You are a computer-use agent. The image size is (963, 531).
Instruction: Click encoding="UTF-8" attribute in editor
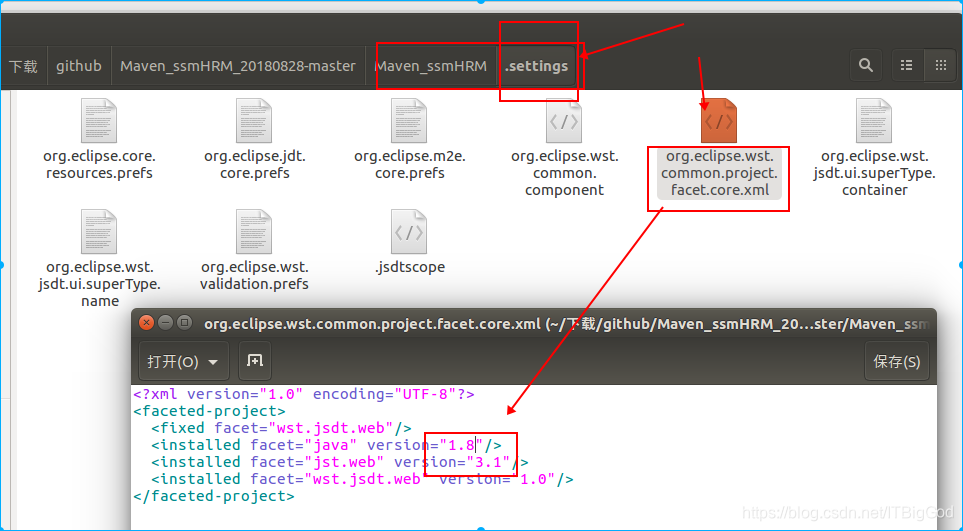[x=384, y=393]
